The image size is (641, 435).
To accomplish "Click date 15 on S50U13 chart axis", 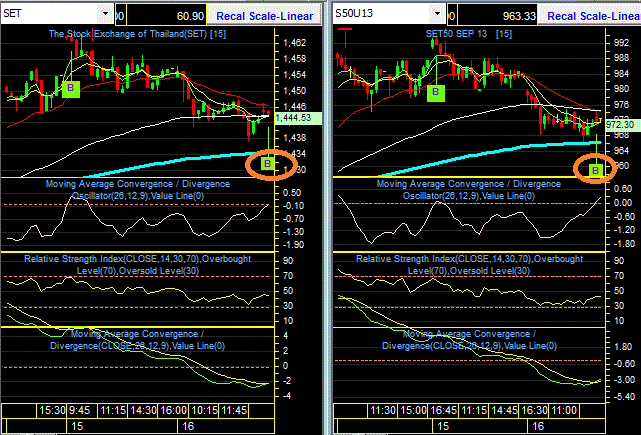I will (443, 426).
